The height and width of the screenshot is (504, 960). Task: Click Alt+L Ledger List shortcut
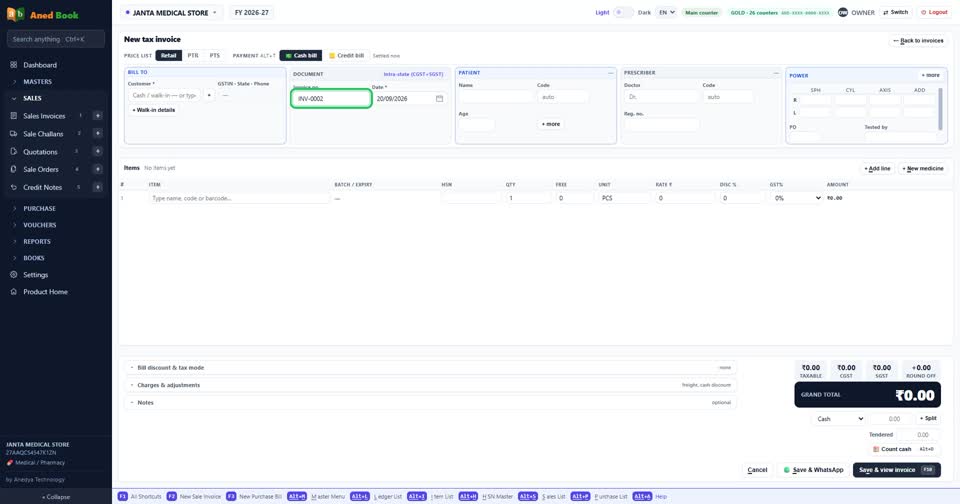(x=376, y=497)
